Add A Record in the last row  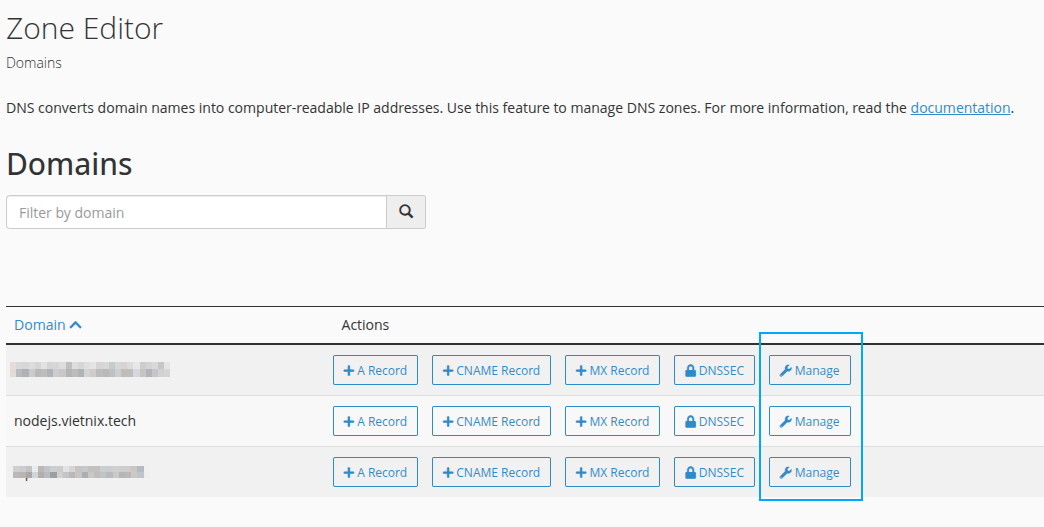tap(375, 472)
